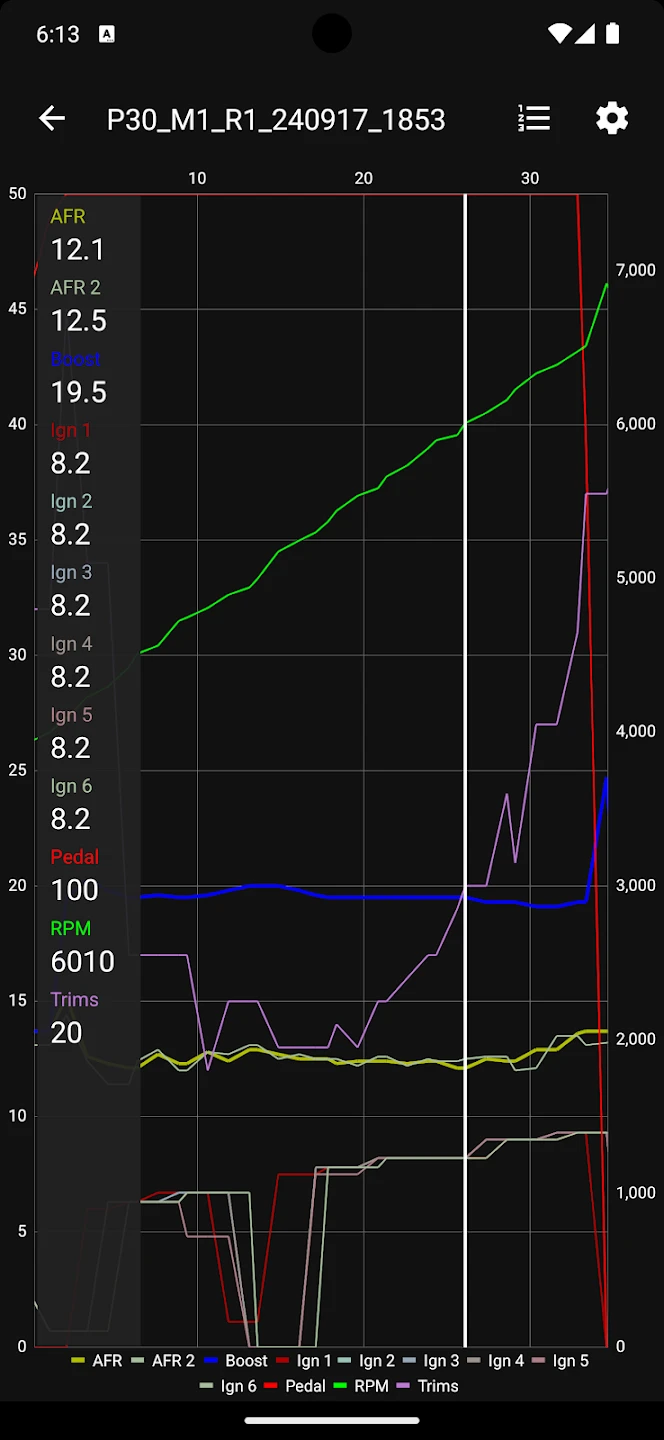Tap the keyboard indicator icon in status bar
The width and height of the screenshot is (664, 1440).
click(107, 34)
